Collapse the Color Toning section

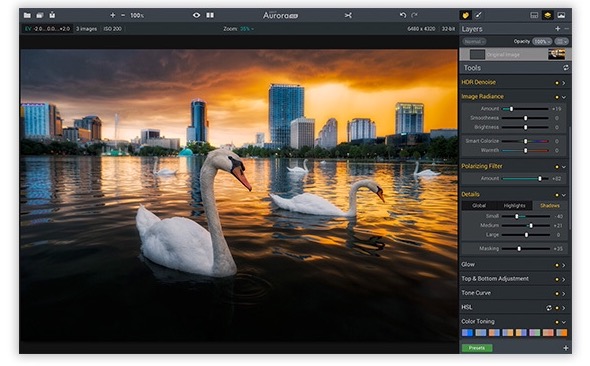click(x=564, y=322)
